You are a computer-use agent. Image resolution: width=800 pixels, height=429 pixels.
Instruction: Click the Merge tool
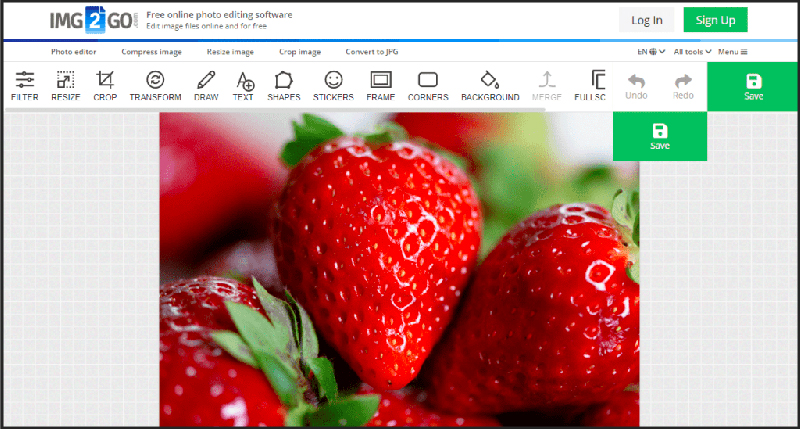coord(546,86)
